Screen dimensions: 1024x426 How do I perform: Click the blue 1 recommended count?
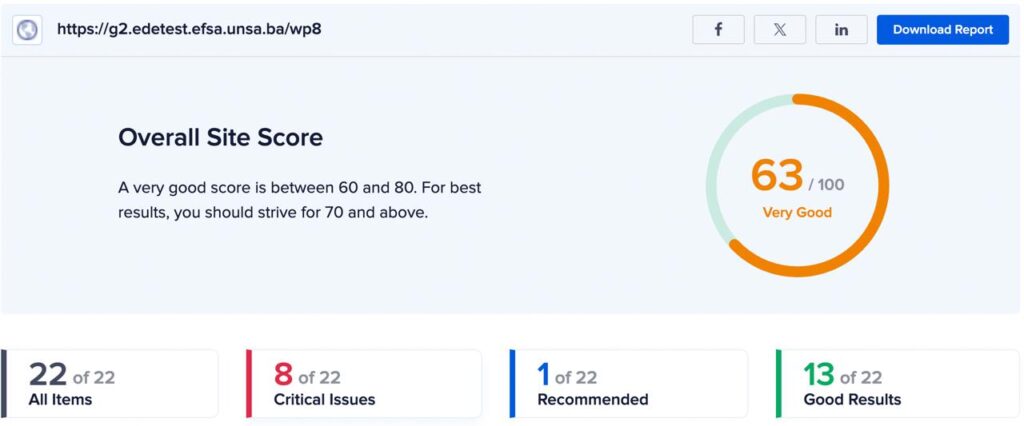[543, 375]
